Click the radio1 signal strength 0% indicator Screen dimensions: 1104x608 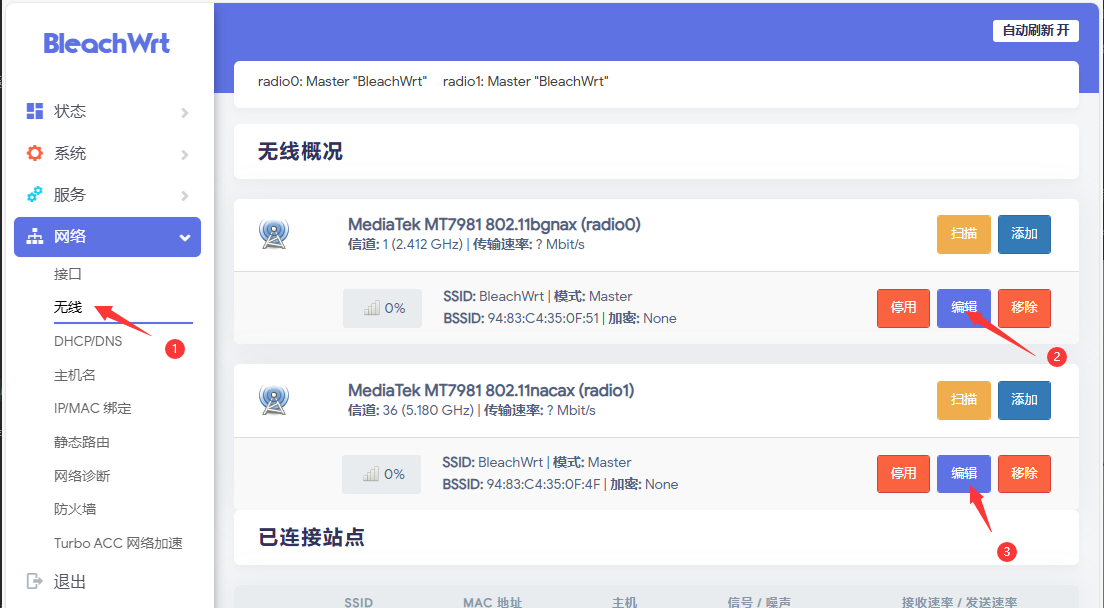tap(382, 474)
